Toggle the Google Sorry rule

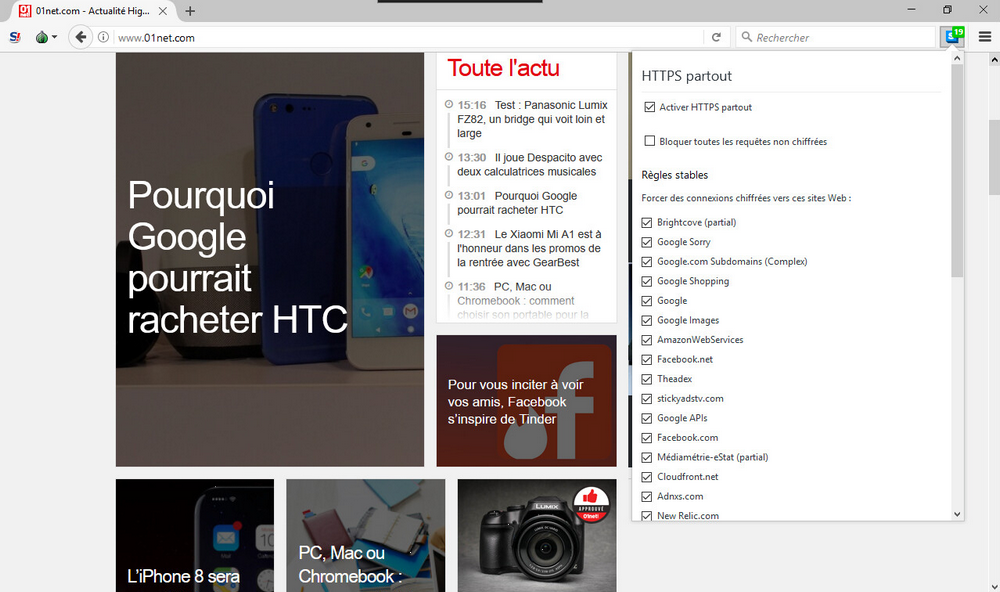tap(647, 242)
